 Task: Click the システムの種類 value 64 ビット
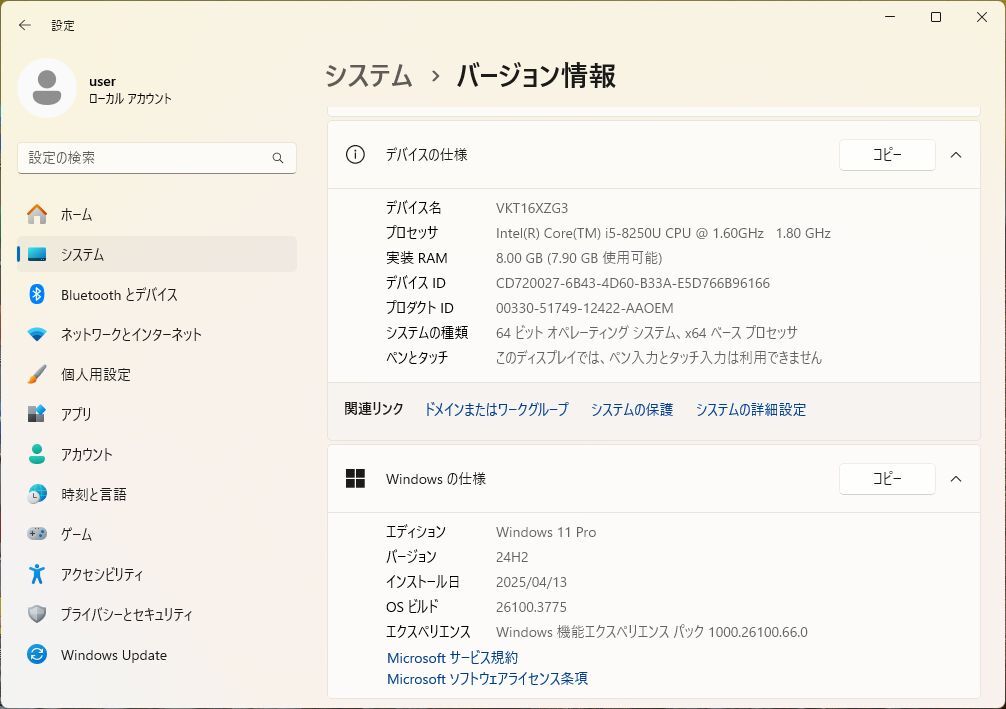click(647, 332)
